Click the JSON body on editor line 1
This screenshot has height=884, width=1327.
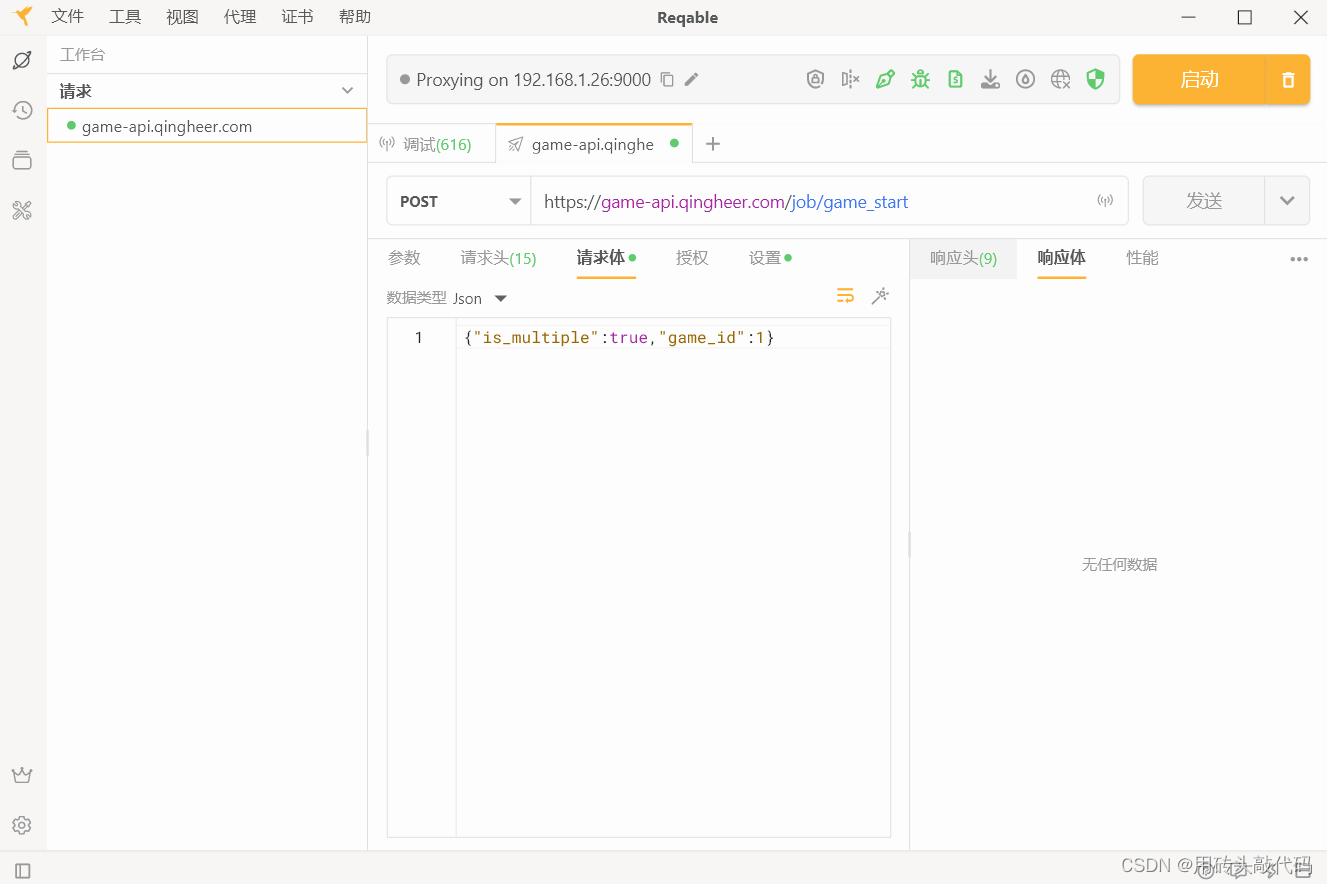tap(619, 338)
